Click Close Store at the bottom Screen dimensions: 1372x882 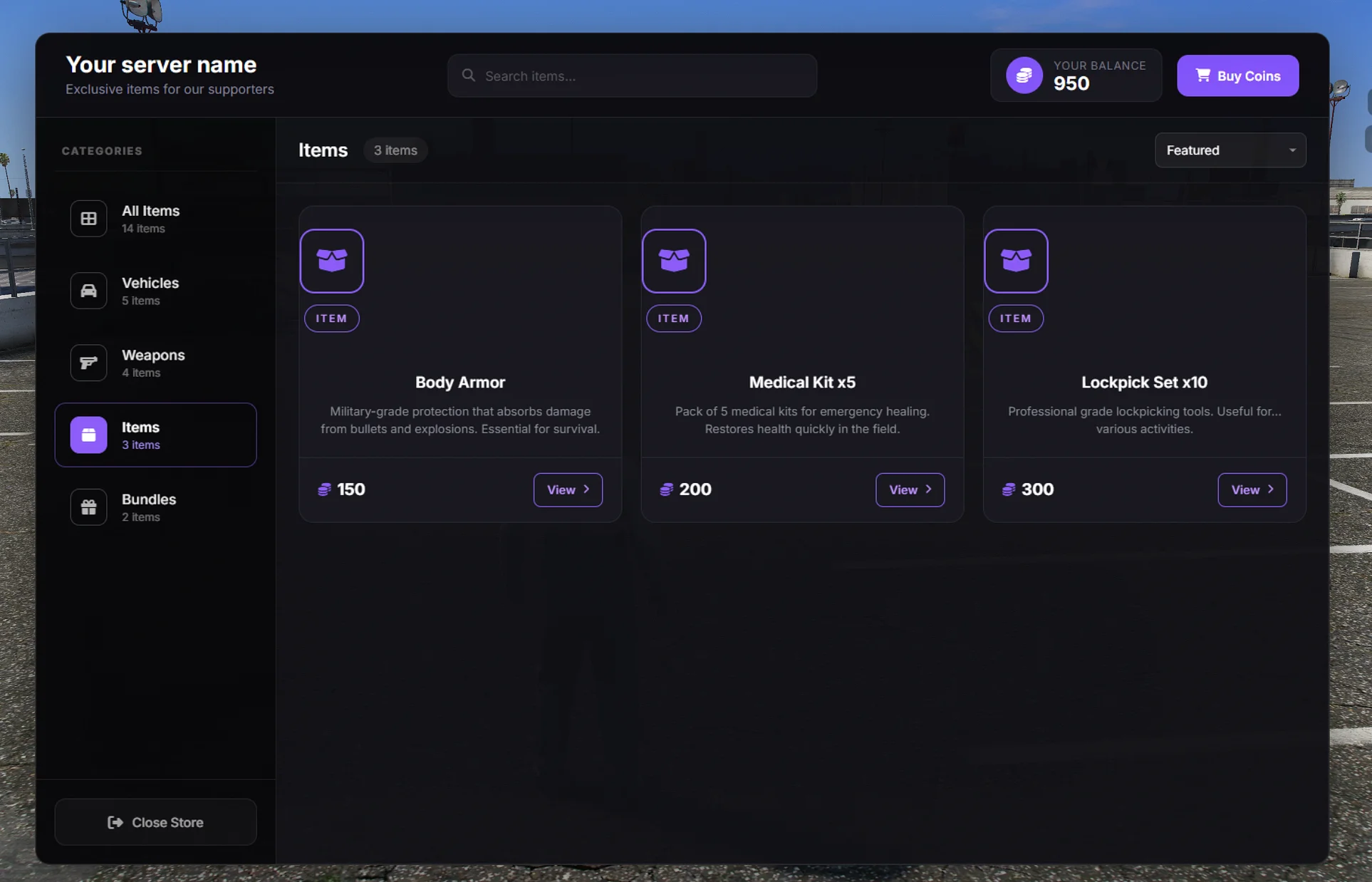(155, 821)
